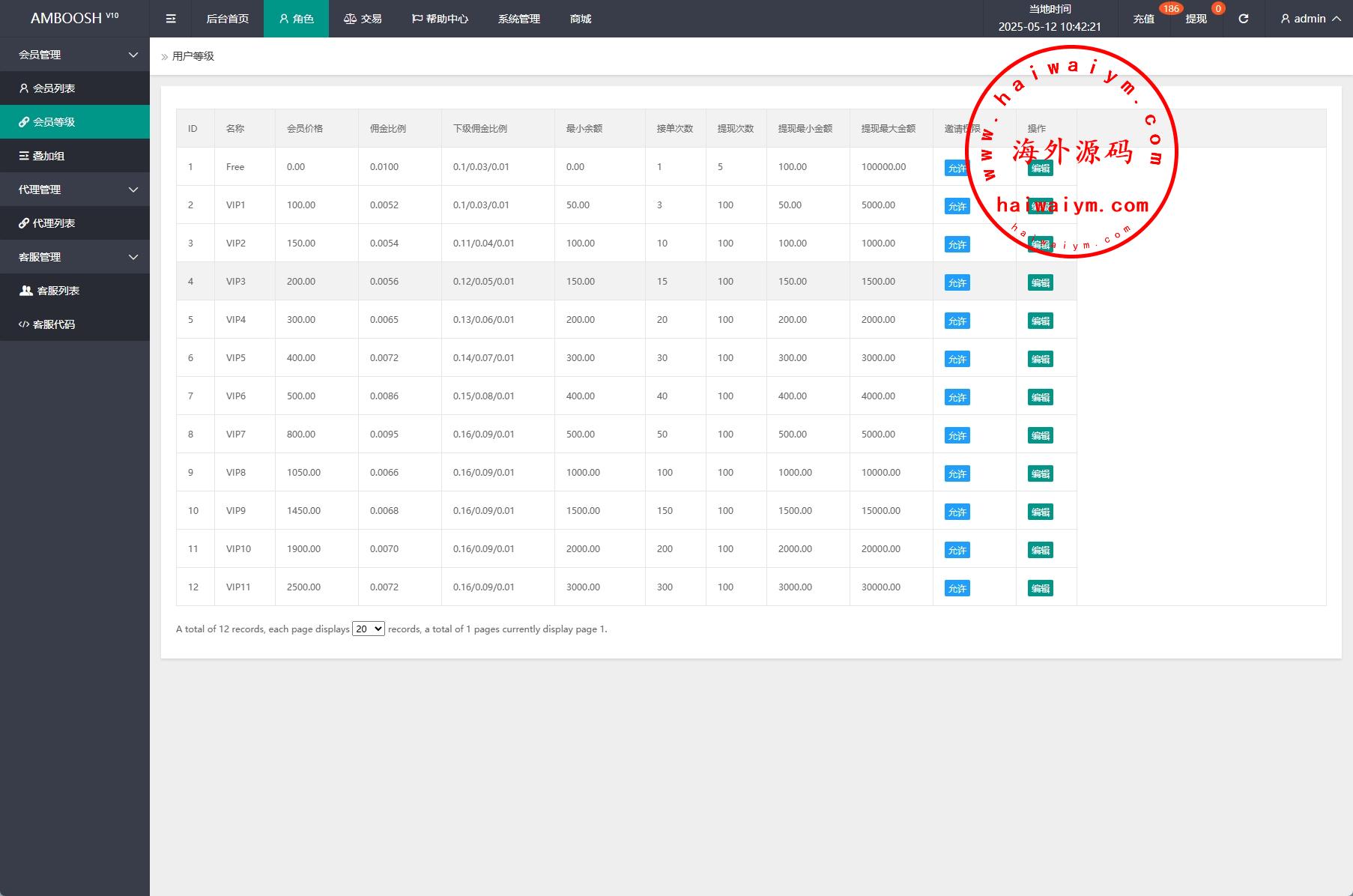Image resolution: width=1353 pixels, height=896 pixels.
Task: Open 会员列表 in the sidebar
Action: pyautogui.click(x=54, y=88)
